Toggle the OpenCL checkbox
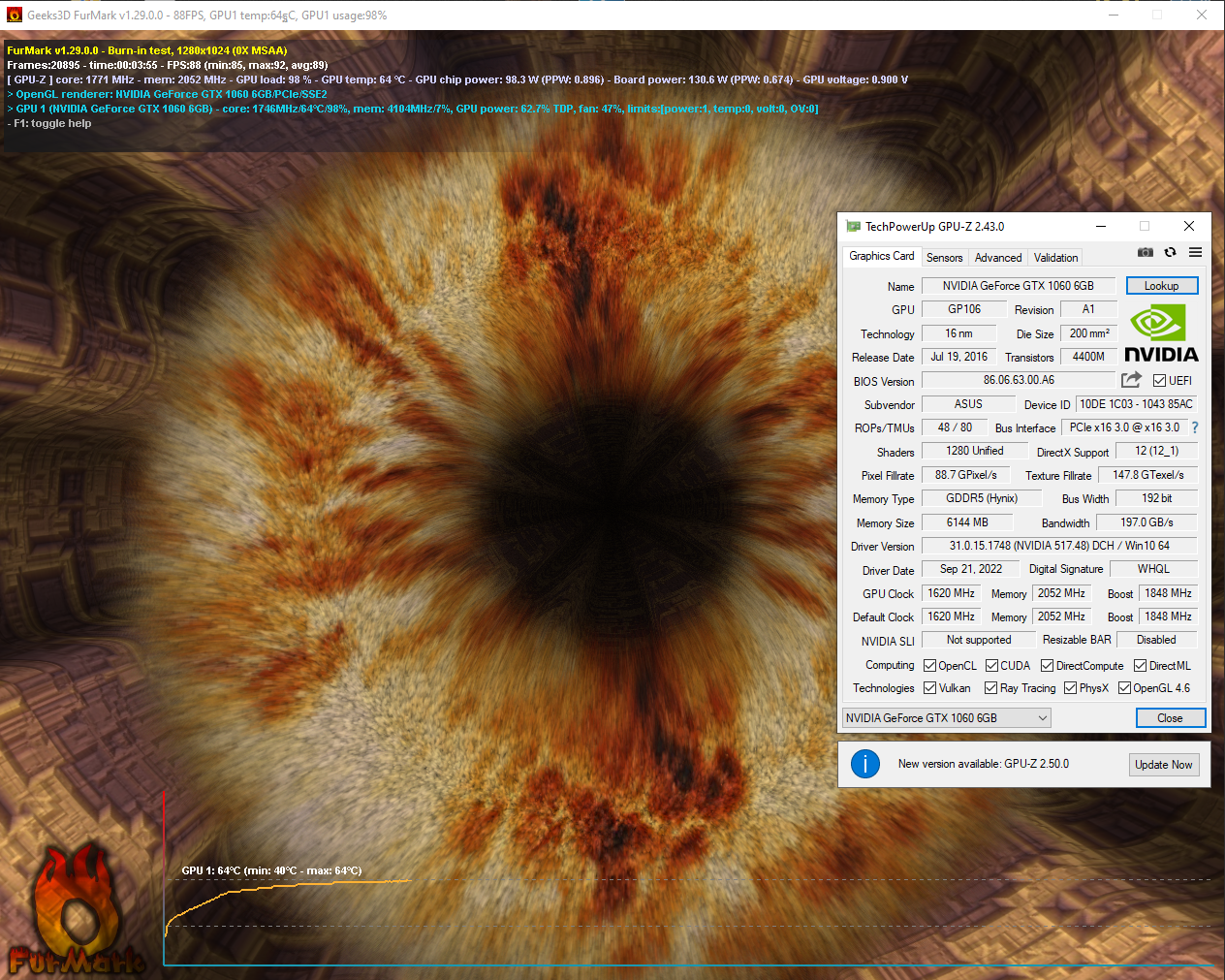This screenshot has height=980, width=1225. pos(929,666)
